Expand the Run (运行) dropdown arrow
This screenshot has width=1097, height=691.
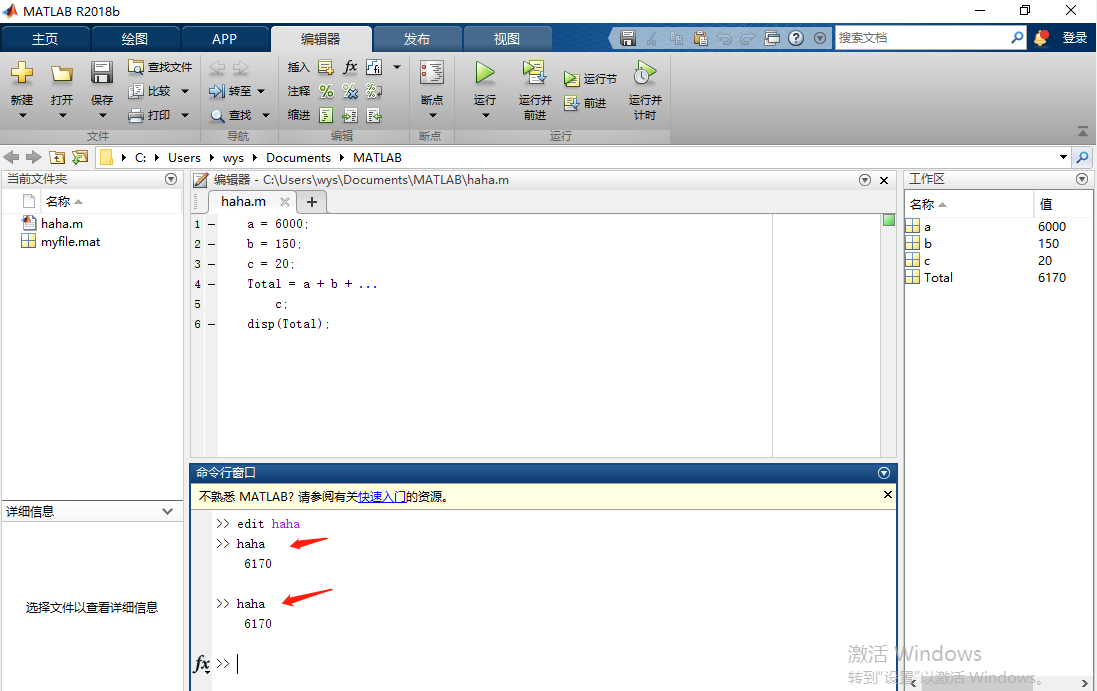(x=485, y=115)
